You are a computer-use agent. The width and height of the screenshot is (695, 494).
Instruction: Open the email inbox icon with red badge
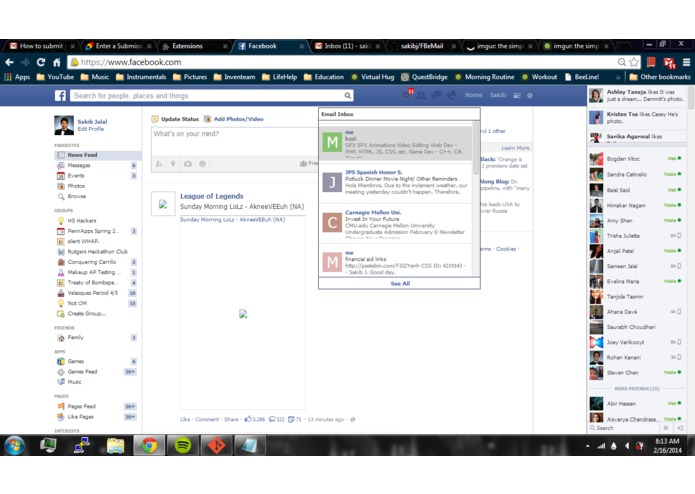(407, 94)
